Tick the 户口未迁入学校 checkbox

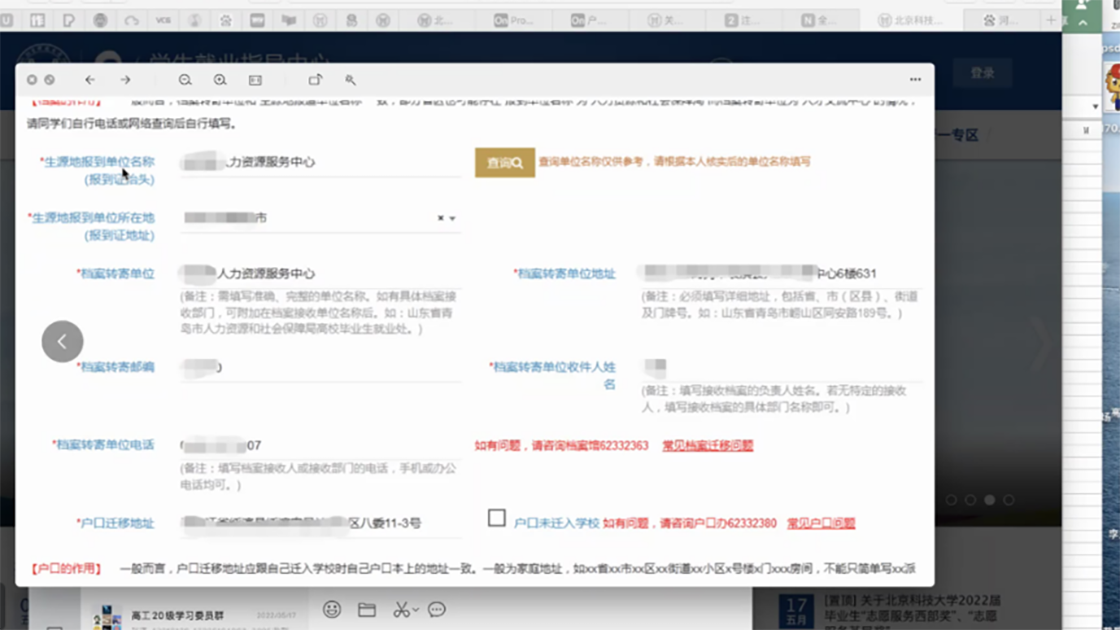[x=496, y=517]
